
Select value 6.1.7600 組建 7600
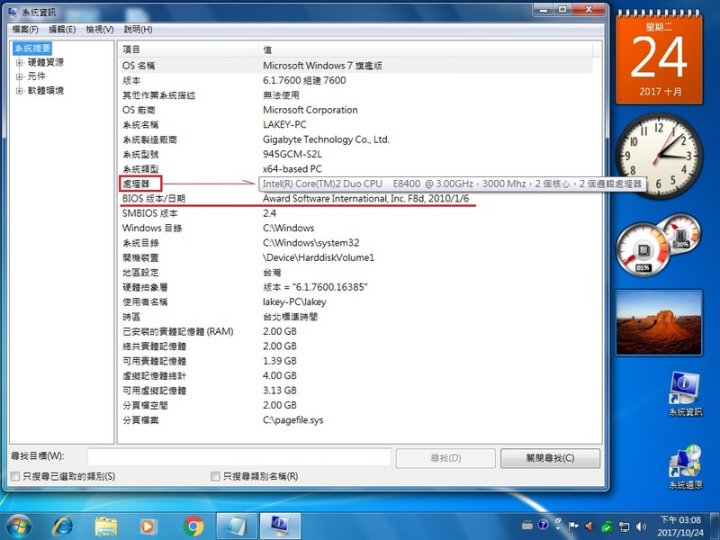point(304,80)
